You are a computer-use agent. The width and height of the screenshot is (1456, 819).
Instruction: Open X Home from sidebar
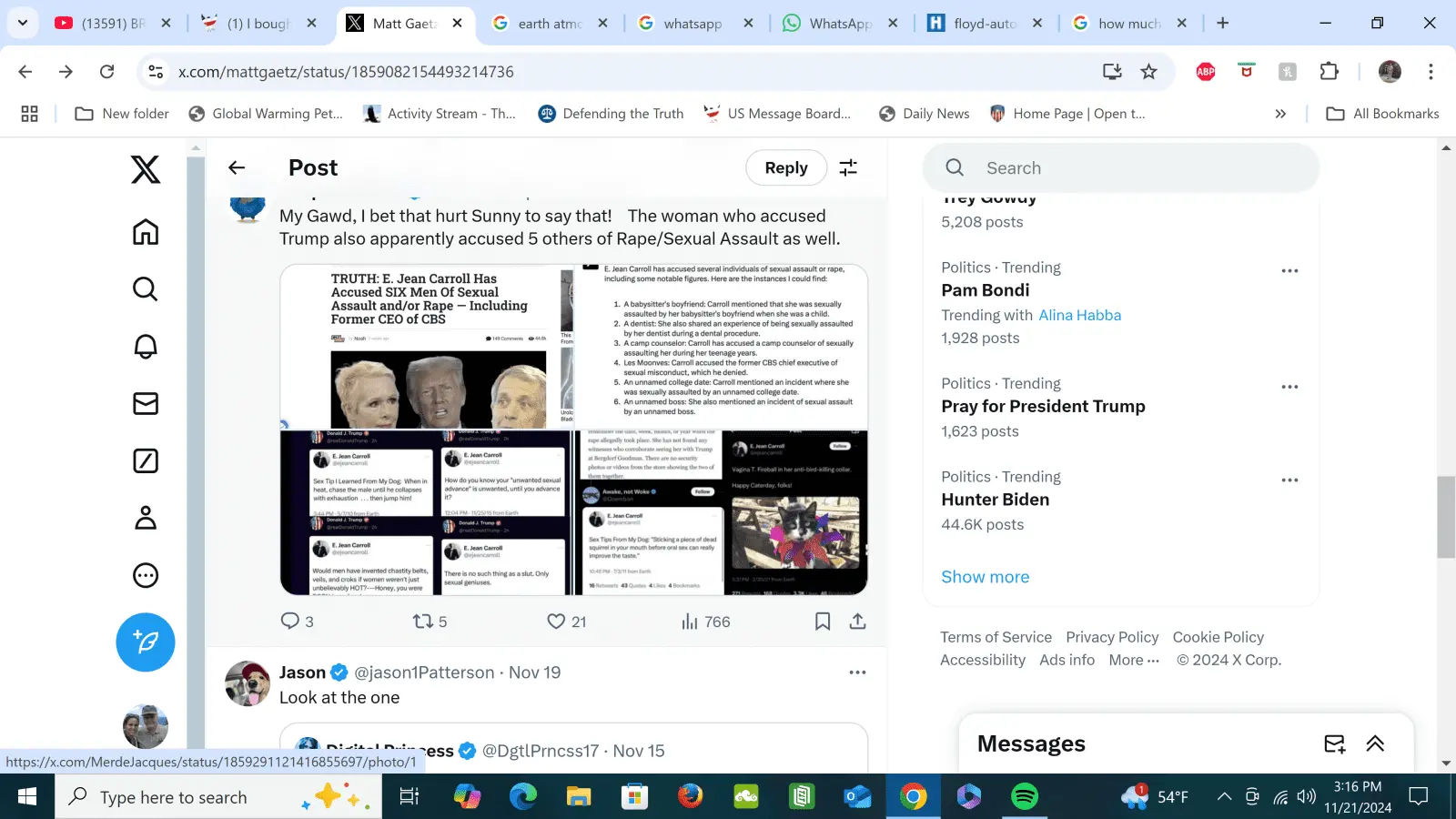tap(146, 232)
